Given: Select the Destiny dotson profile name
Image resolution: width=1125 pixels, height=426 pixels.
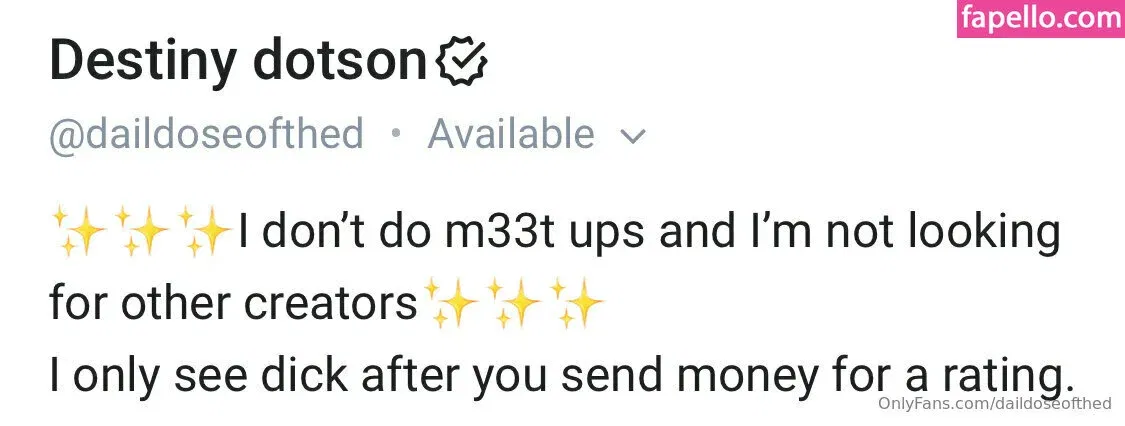Looking at the screenshot, I should 238,62.
